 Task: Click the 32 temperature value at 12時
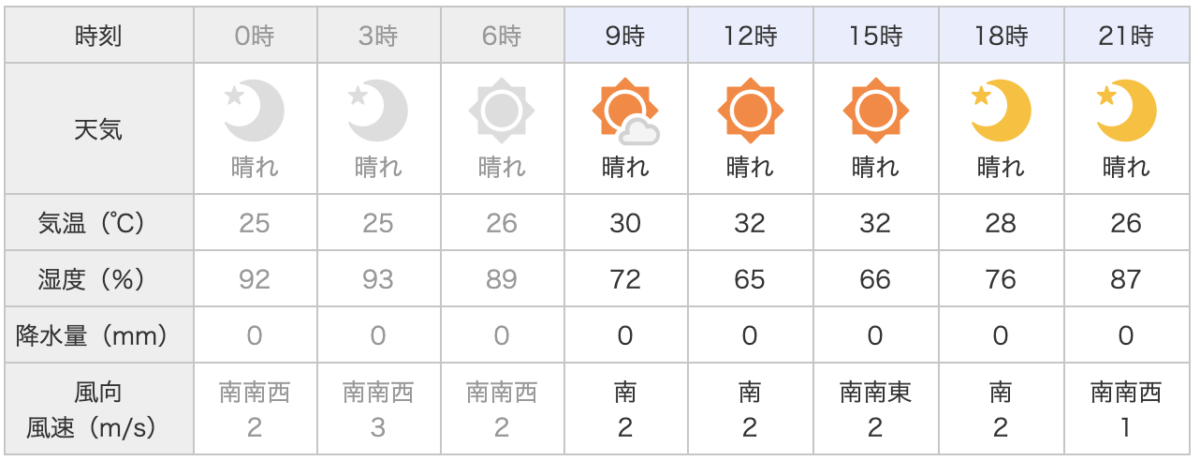click(x=750, y=223)
